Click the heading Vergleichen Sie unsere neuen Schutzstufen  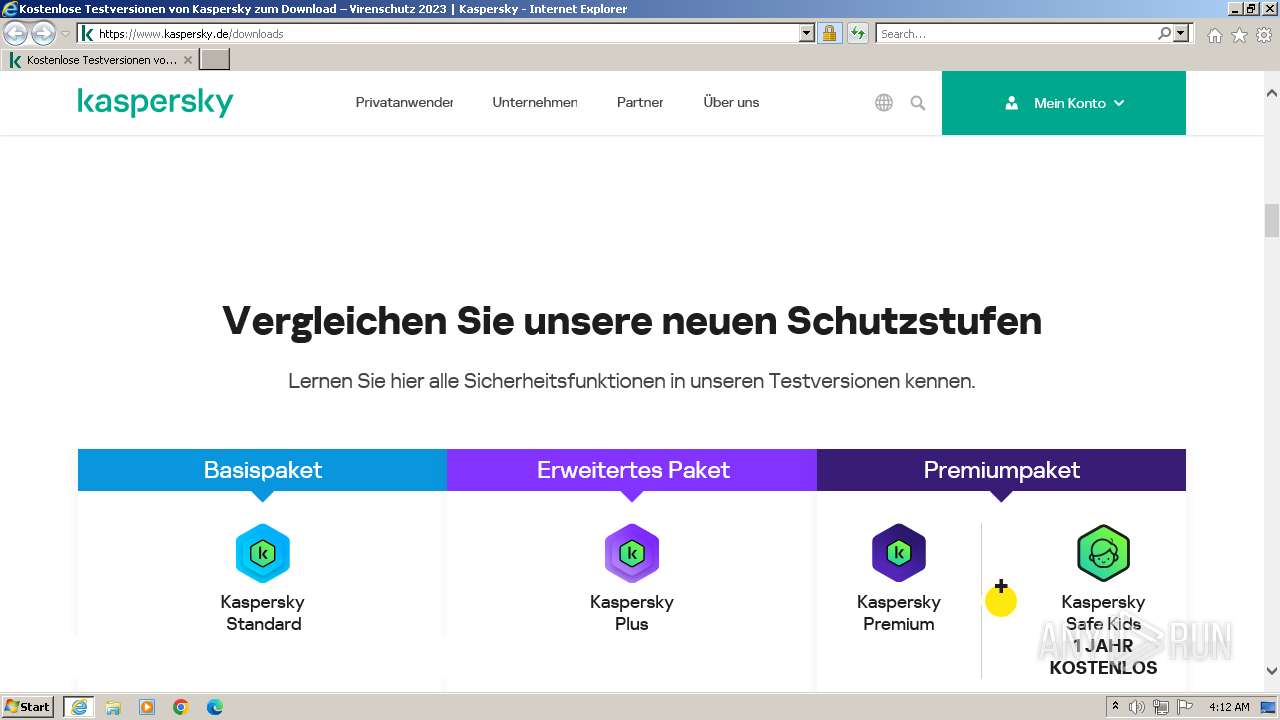[x=632, y=321]
